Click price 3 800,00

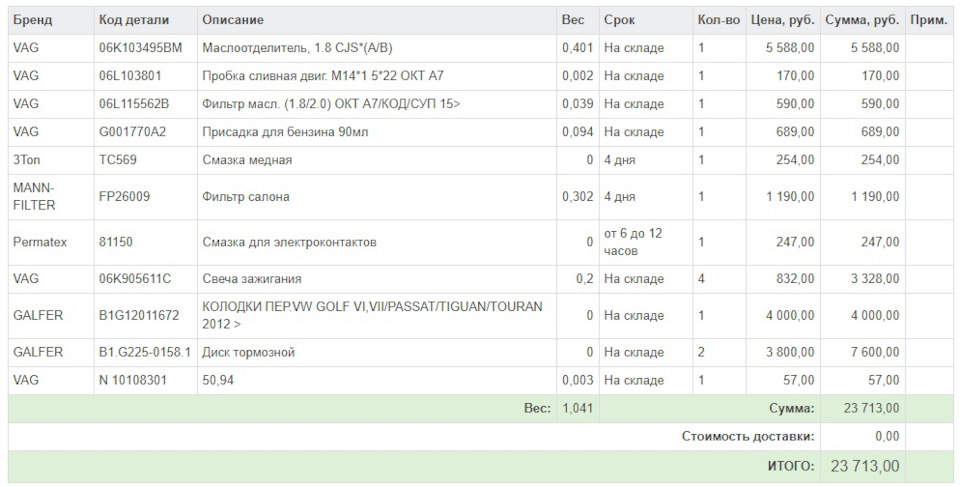(x=790, y=352)
